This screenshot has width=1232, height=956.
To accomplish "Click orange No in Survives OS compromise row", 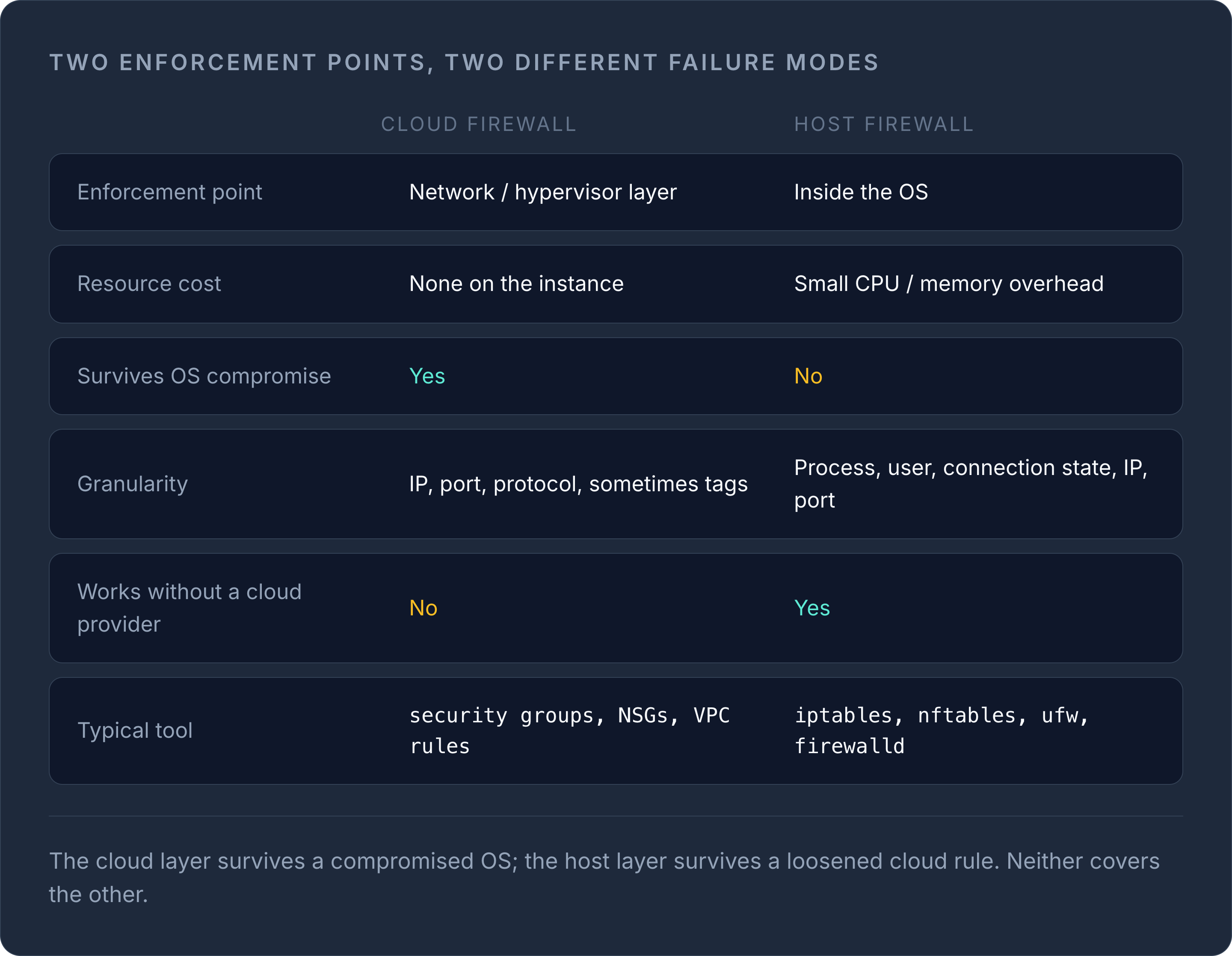I will coord(808,376).
